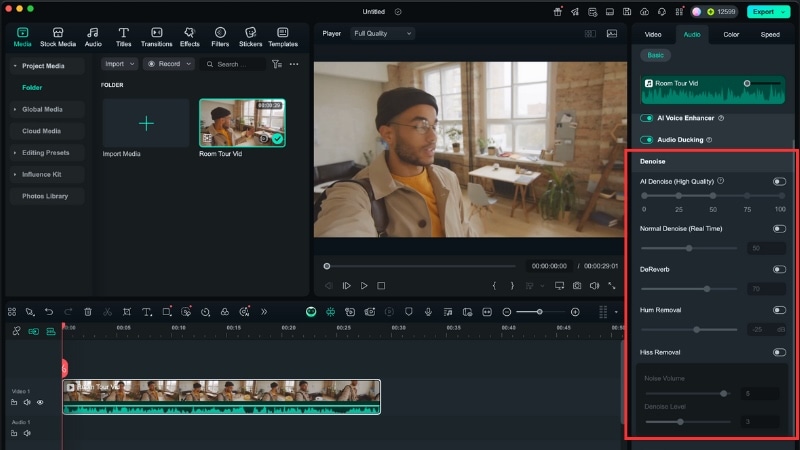Image resolution: width=800 pixels, height=450 pixels.
Task: Select the Room Tour Vid thumbnail
Action: (242, 123)
